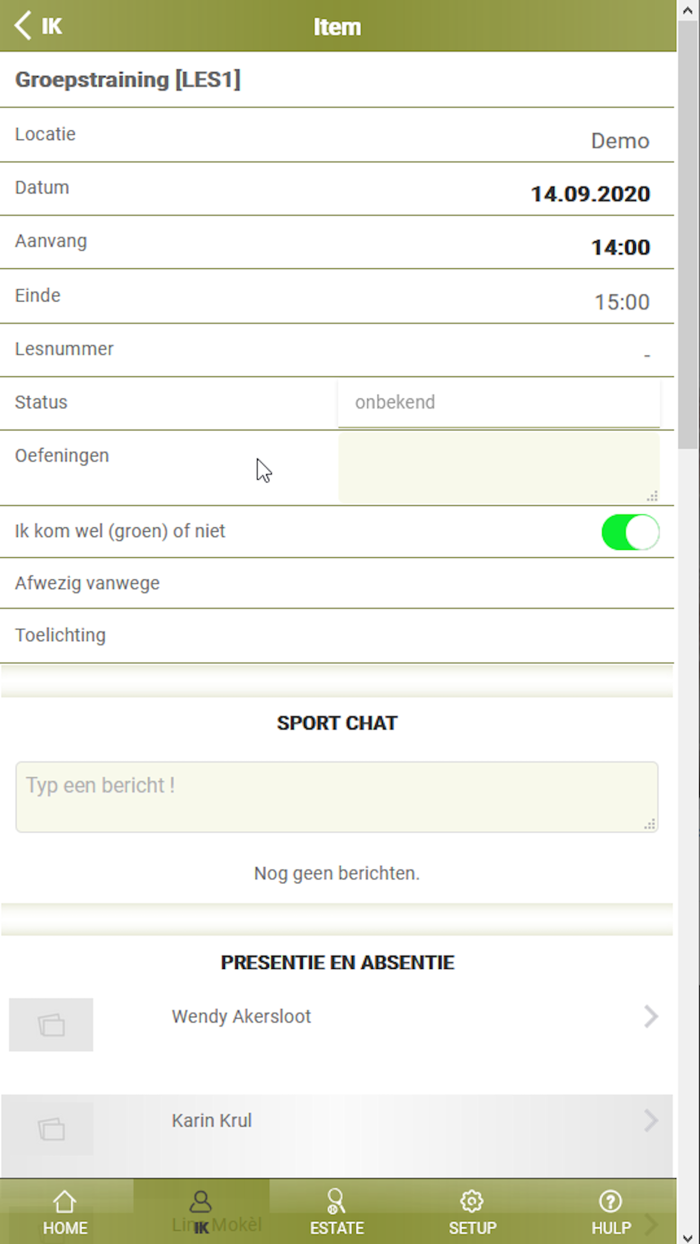
Task: Click the Wendy Akersloot name link
Action: coord(241,1017)
